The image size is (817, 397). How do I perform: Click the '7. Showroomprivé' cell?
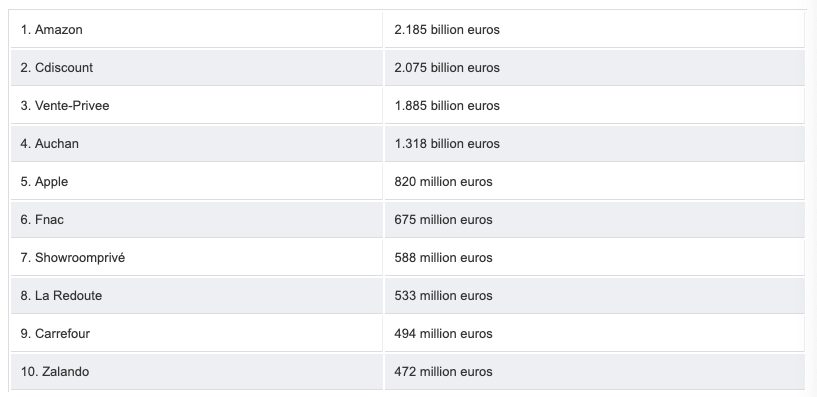(x=196, y=258)
